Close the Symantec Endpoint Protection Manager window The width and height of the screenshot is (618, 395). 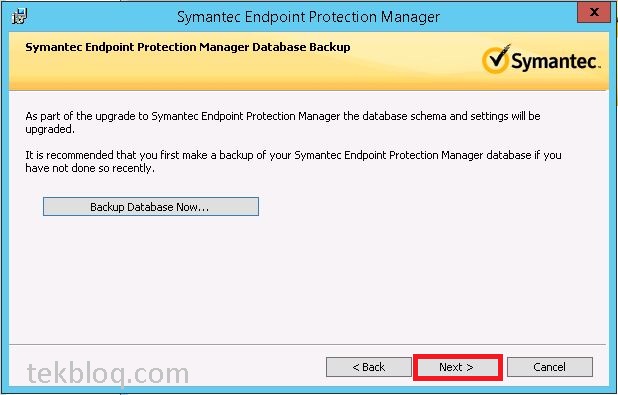click(x=594, y=12)
